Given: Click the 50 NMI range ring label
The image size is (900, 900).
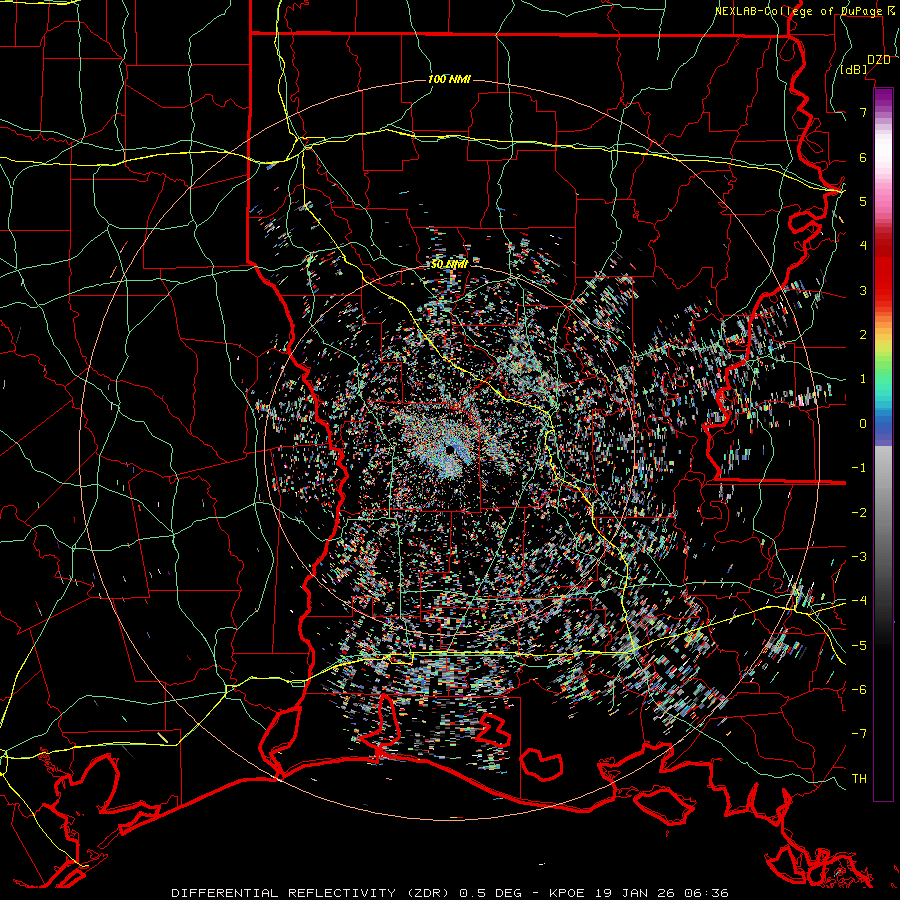Looking at the screenshot, I should click(x=449, y=264).
